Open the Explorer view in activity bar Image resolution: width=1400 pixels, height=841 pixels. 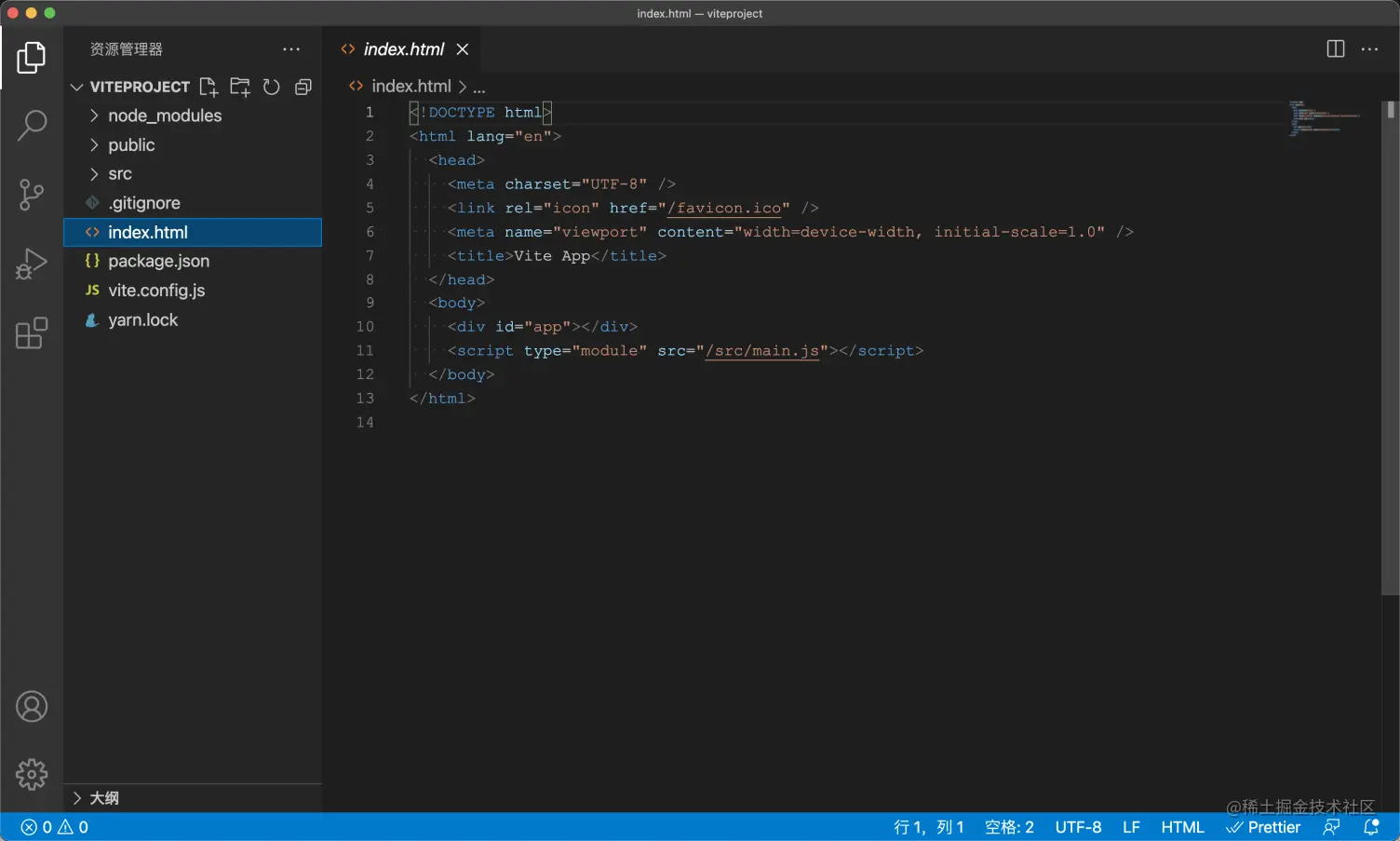[31, 58]
